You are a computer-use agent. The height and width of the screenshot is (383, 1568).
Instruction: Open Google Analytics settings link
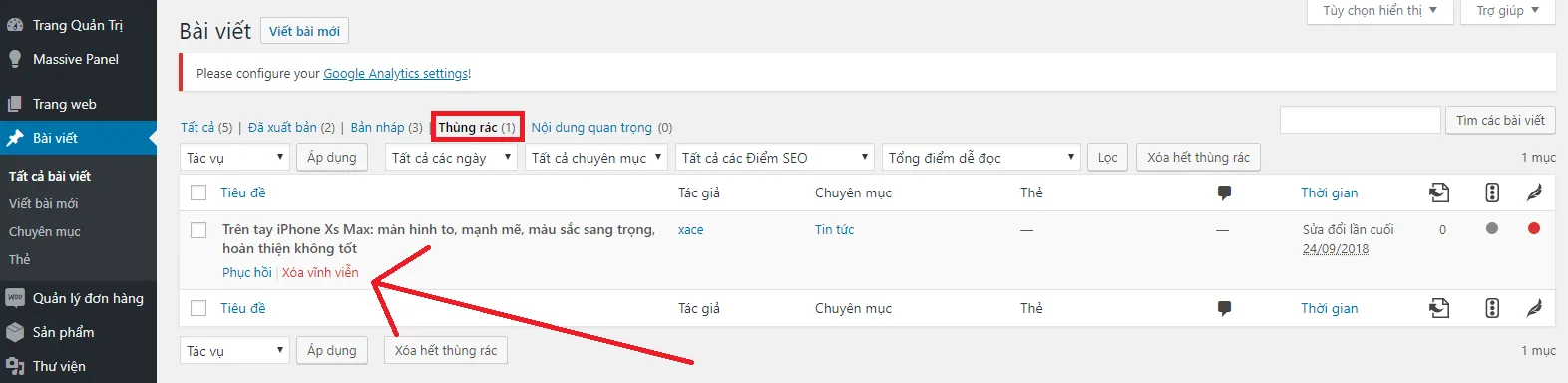click(x=395, y=73)
